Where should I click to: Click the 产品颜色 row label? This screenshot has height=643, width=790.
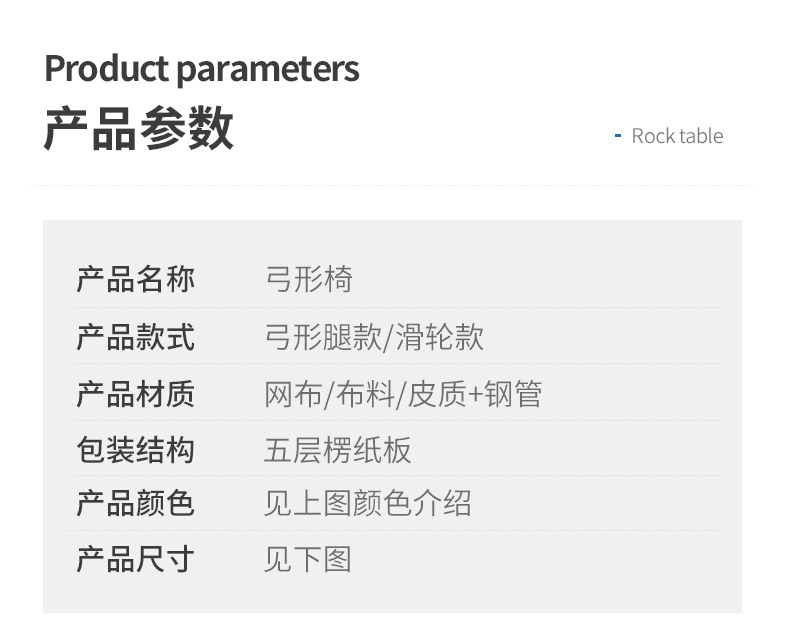point(135,503)
